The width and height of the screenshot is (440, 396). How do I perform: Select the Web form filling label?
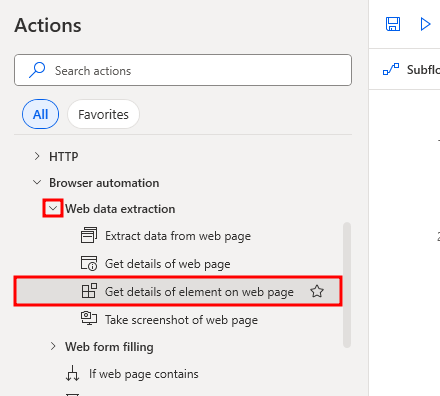tap(109, 347)
